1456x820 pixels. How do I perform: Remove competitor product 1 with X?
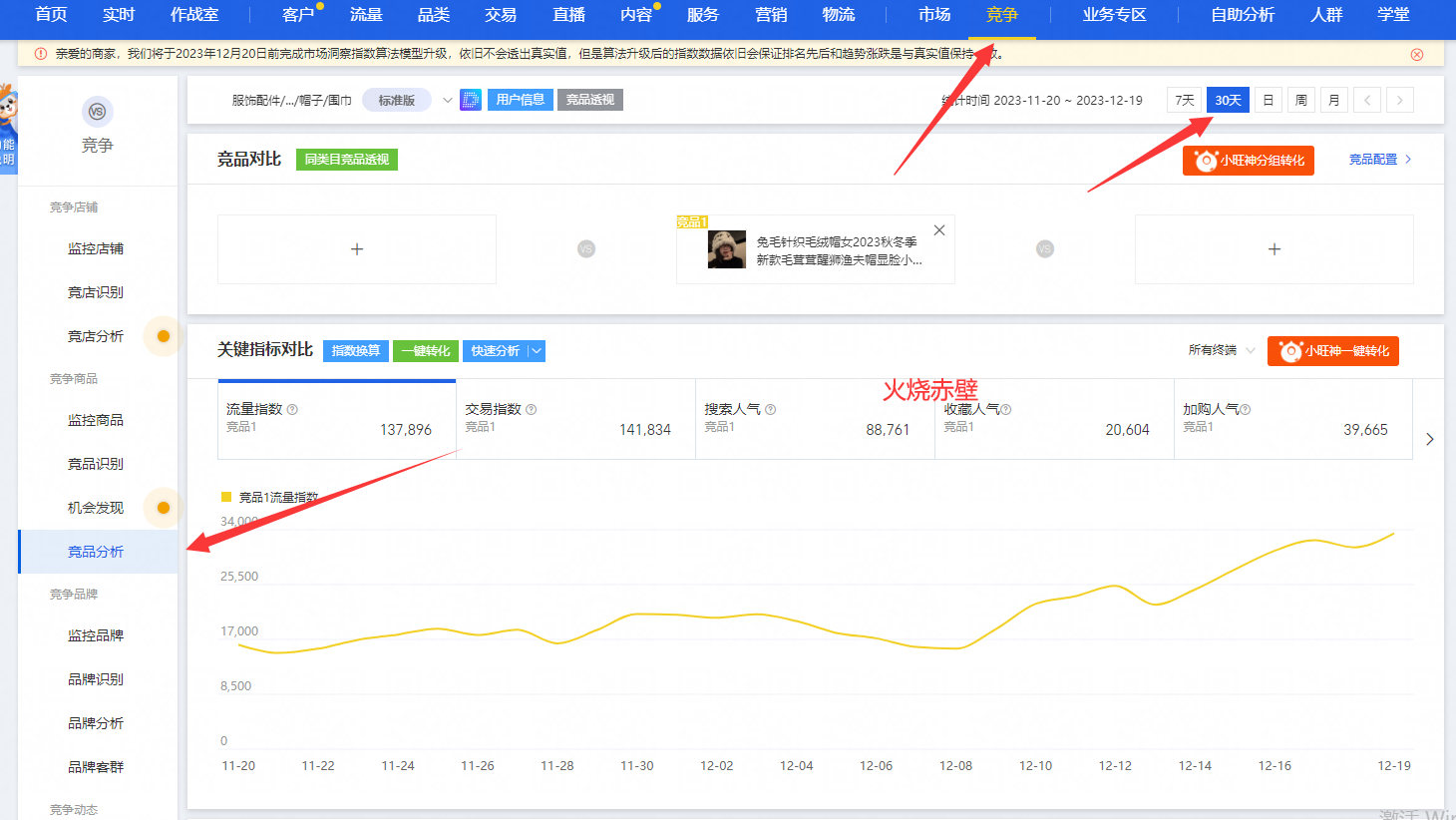pos(939,230)
